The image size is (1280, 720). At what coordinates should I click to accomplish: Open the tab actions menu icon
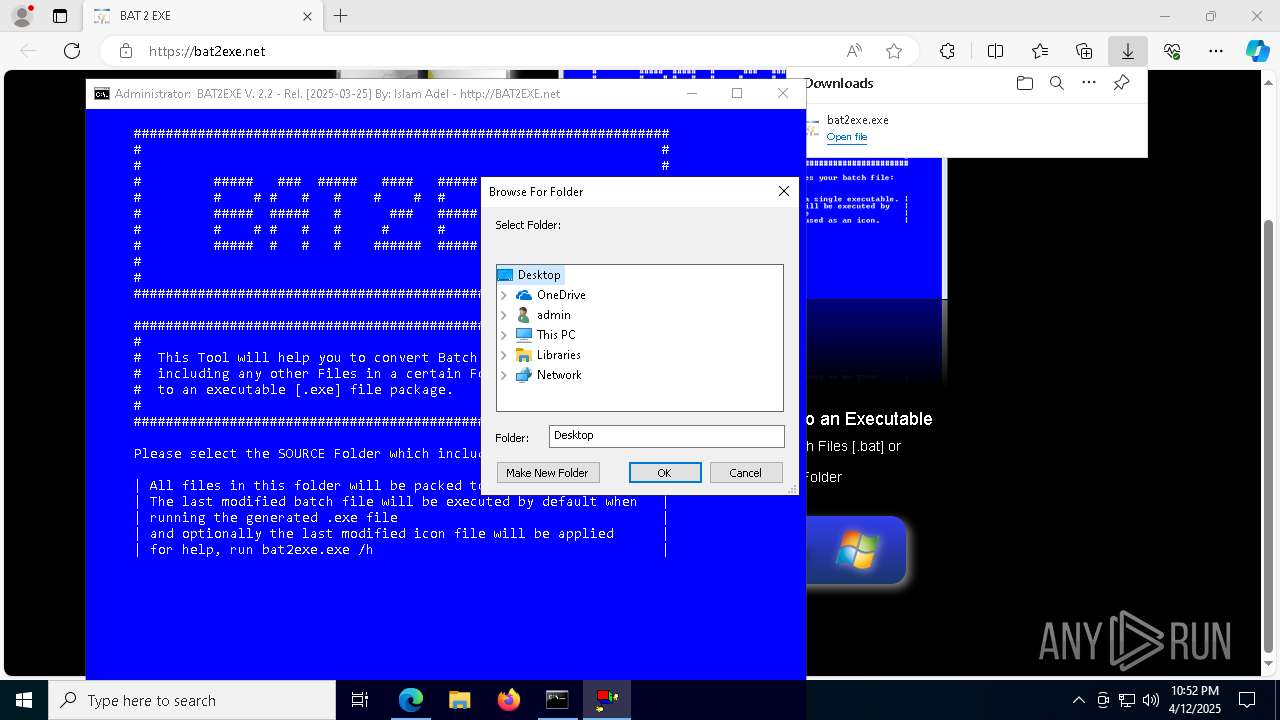pos(60,16)
